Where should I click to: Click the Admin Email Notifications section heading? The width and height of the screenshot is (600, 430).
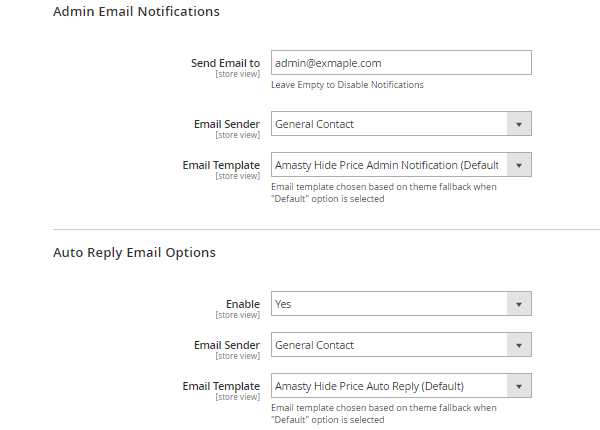click(136, 12)
